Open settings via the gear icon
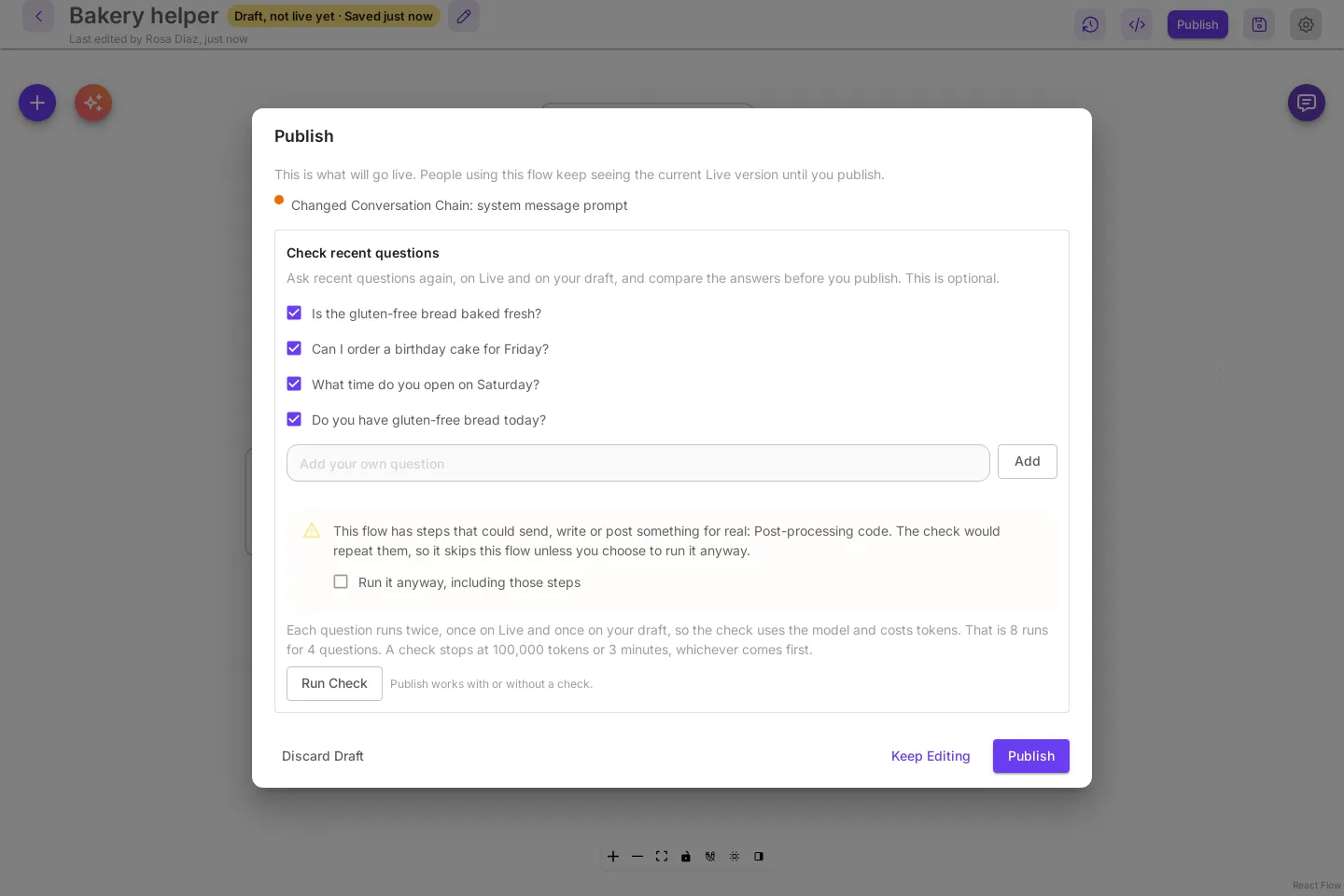The height and width of the screenshot is (896, 1344). [1306, 24]
